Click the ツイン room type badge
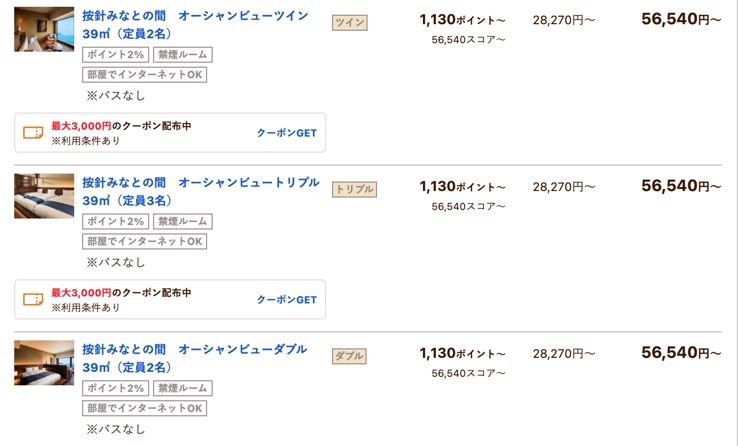738x446 pixels. tap(350, 23)
